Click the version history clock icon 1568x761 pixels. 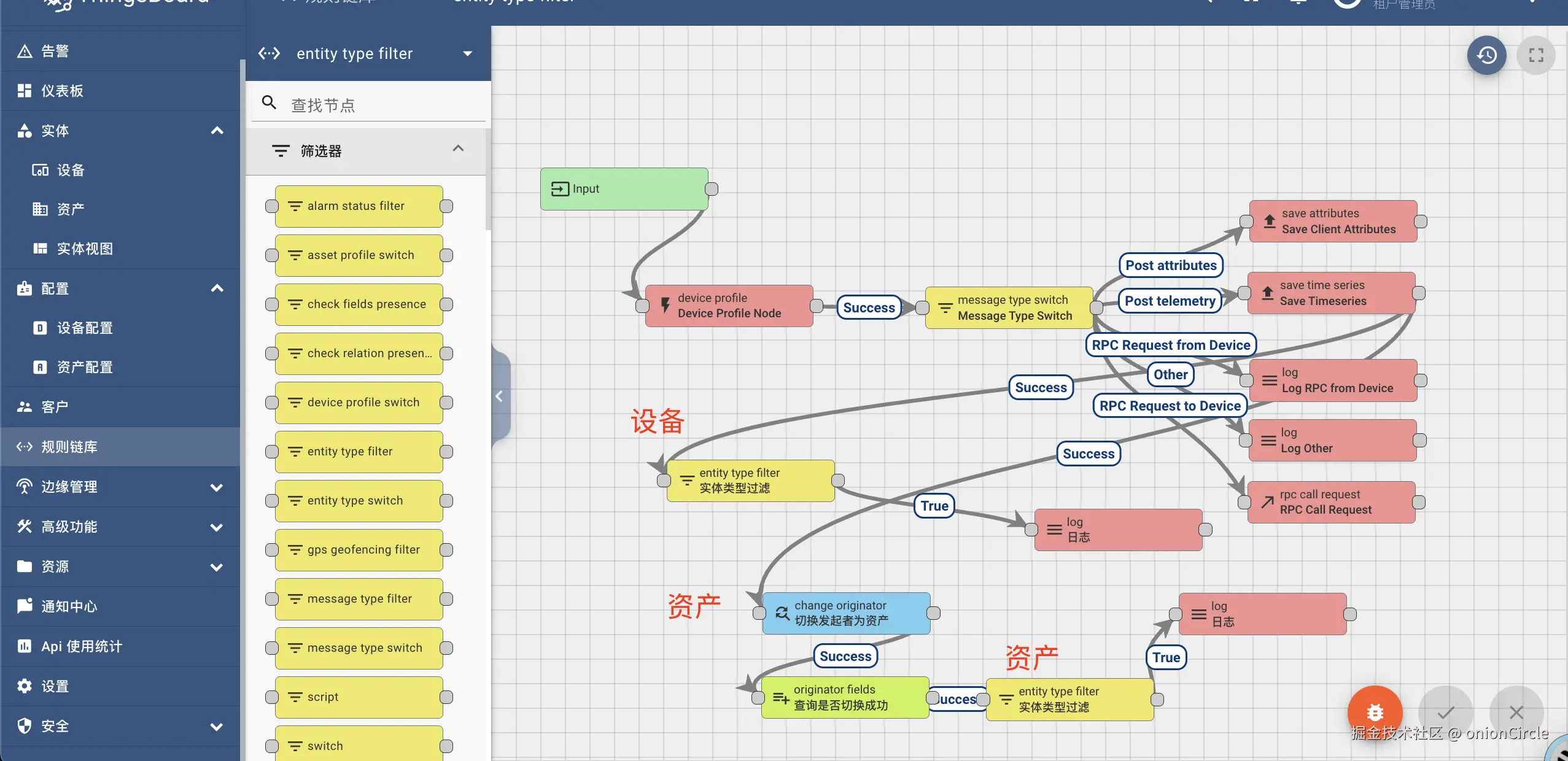(x=1486, y=55)
